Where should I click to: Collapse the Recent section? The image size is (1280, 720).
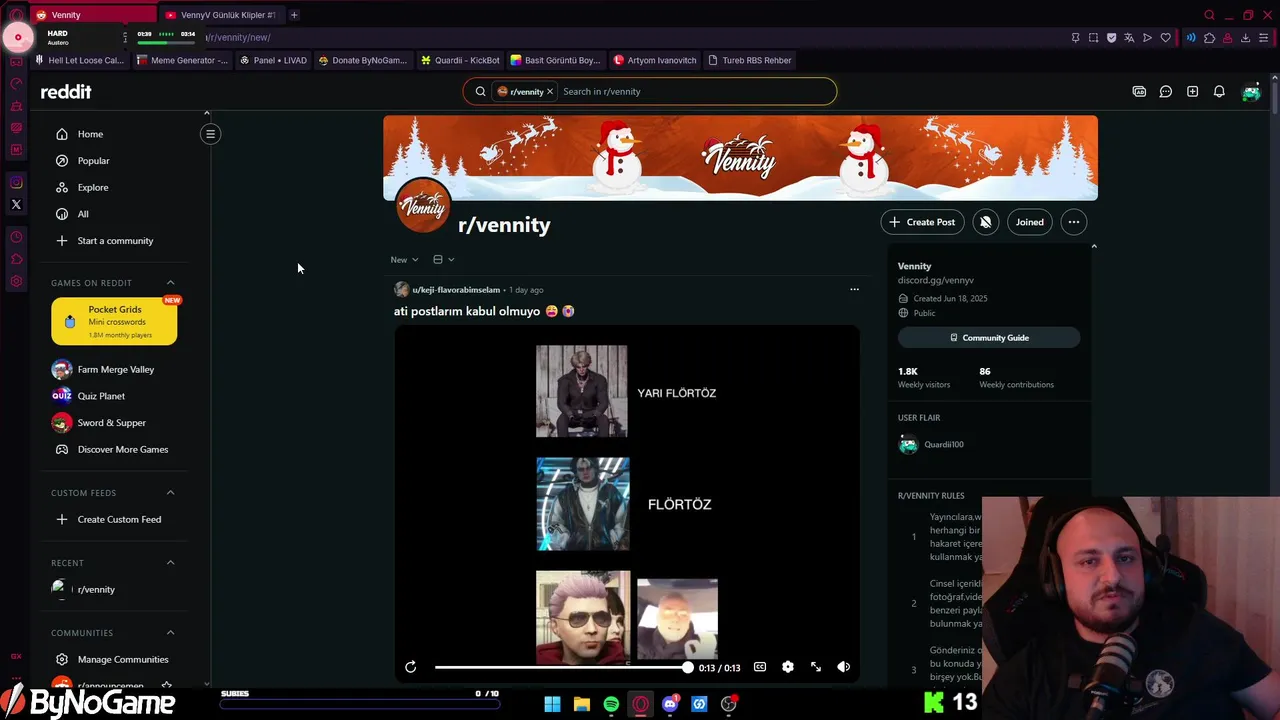(170, 563)
